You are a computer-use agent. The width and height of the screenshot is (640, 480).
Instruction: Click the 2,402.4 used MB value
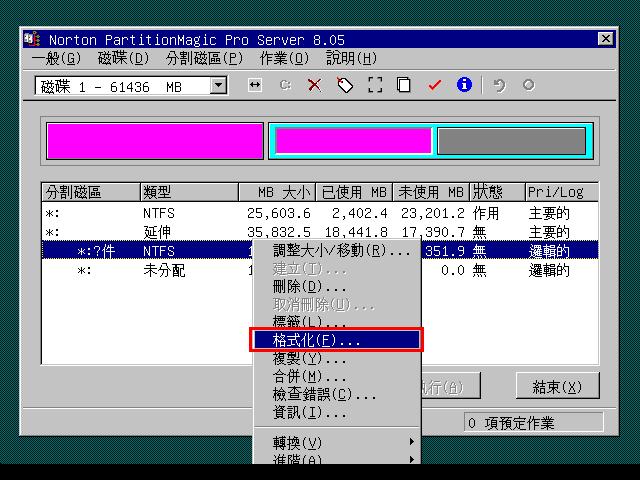[359, 213]
